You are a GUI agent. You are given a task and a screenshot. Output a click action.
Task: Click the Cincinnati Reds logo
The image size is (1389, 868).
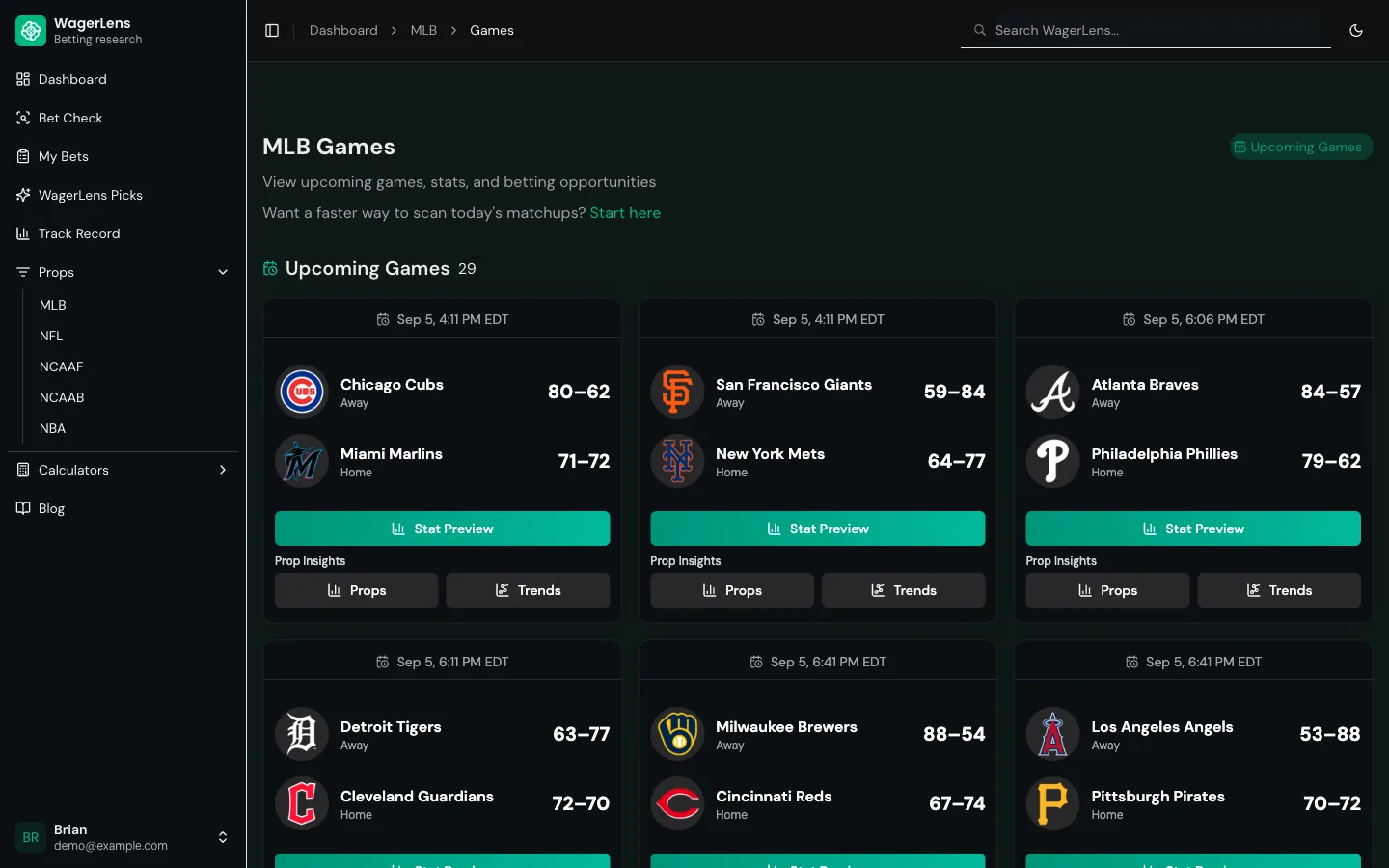(x=677, y=803)
